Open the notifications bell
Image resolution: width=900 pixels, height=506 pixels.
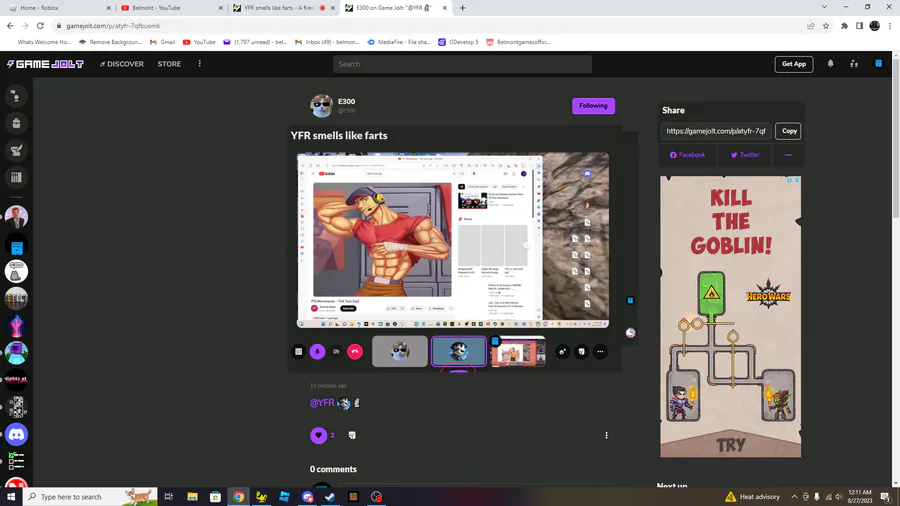831,64
